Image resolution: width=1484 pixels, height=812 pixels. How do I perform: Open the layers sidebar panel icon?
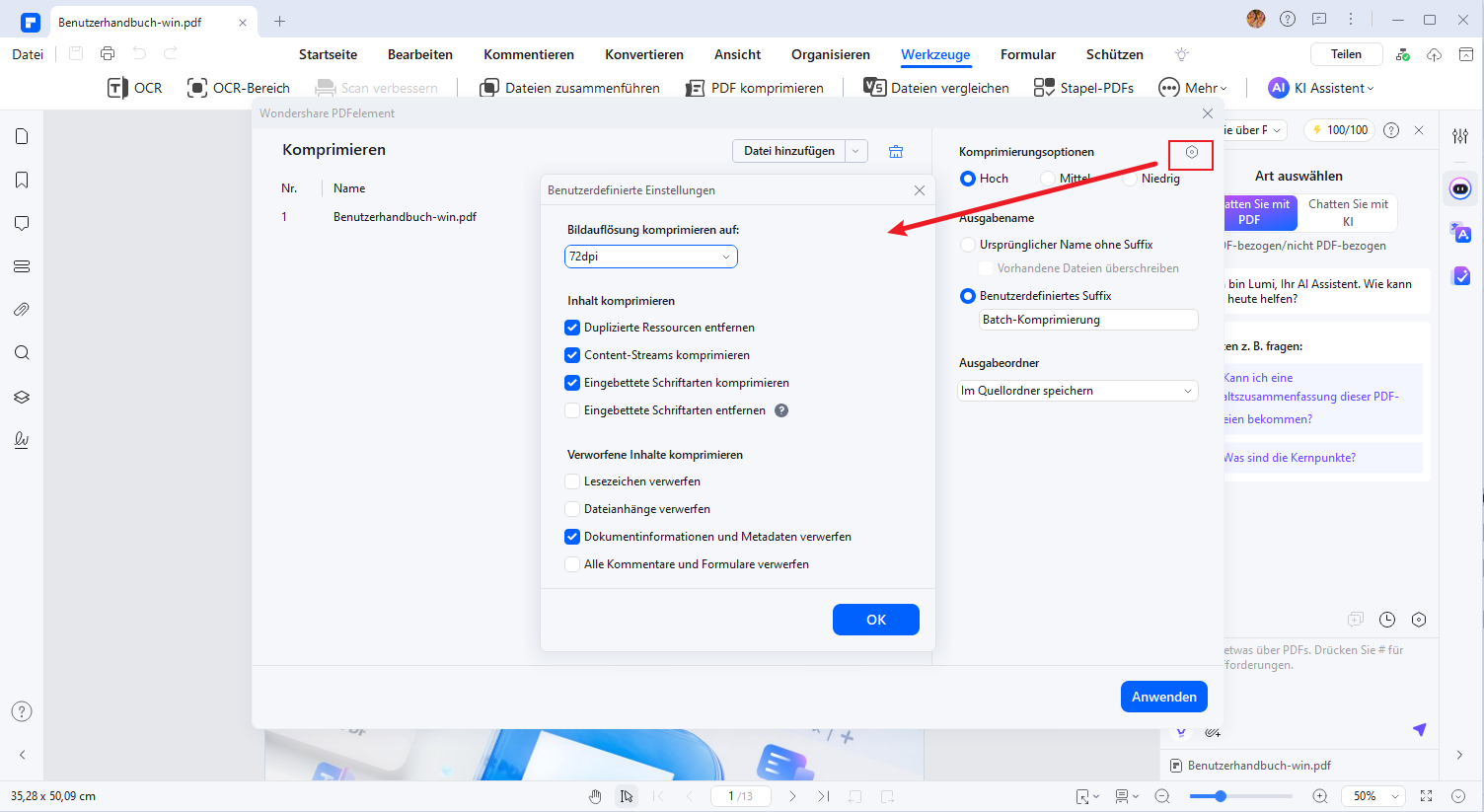[x=22, y=397]
